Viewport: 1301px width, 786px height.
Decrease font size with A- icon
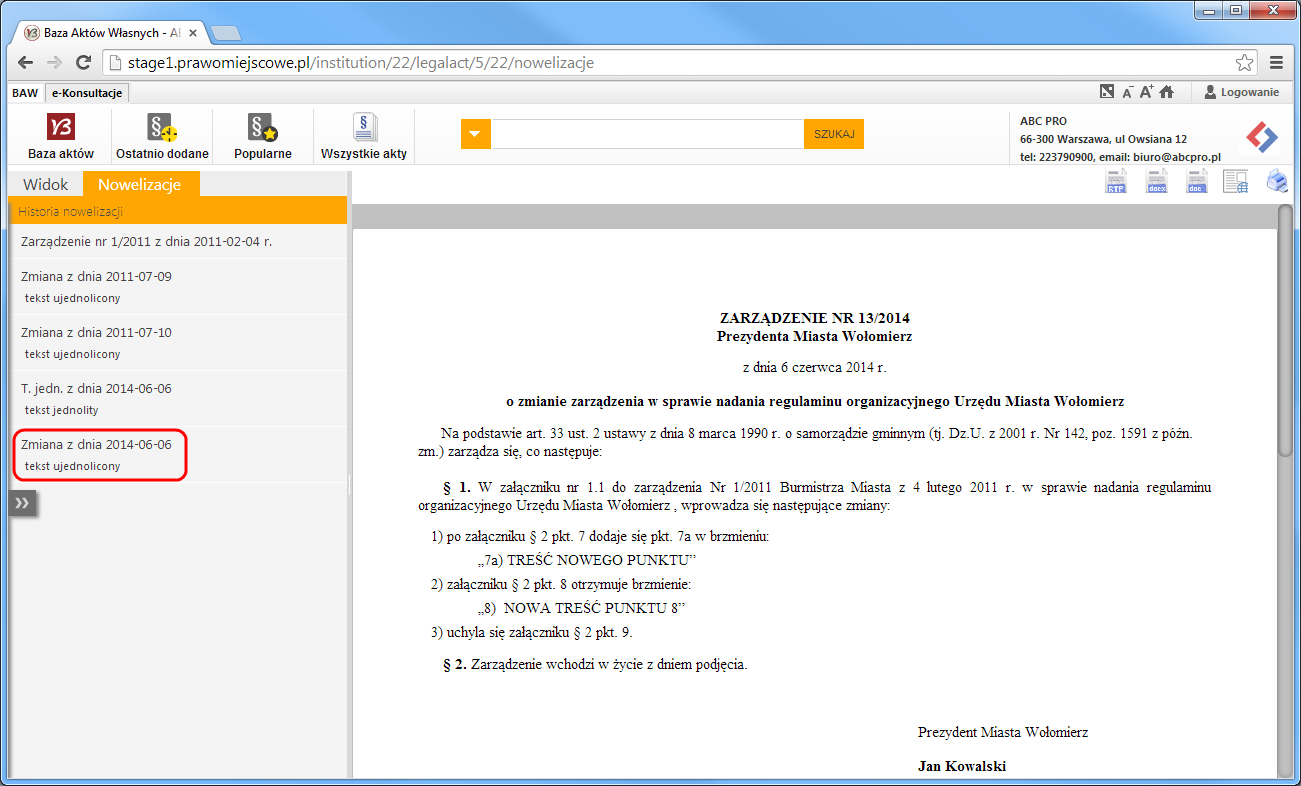pyautogui.click(x=1127, y=92)
